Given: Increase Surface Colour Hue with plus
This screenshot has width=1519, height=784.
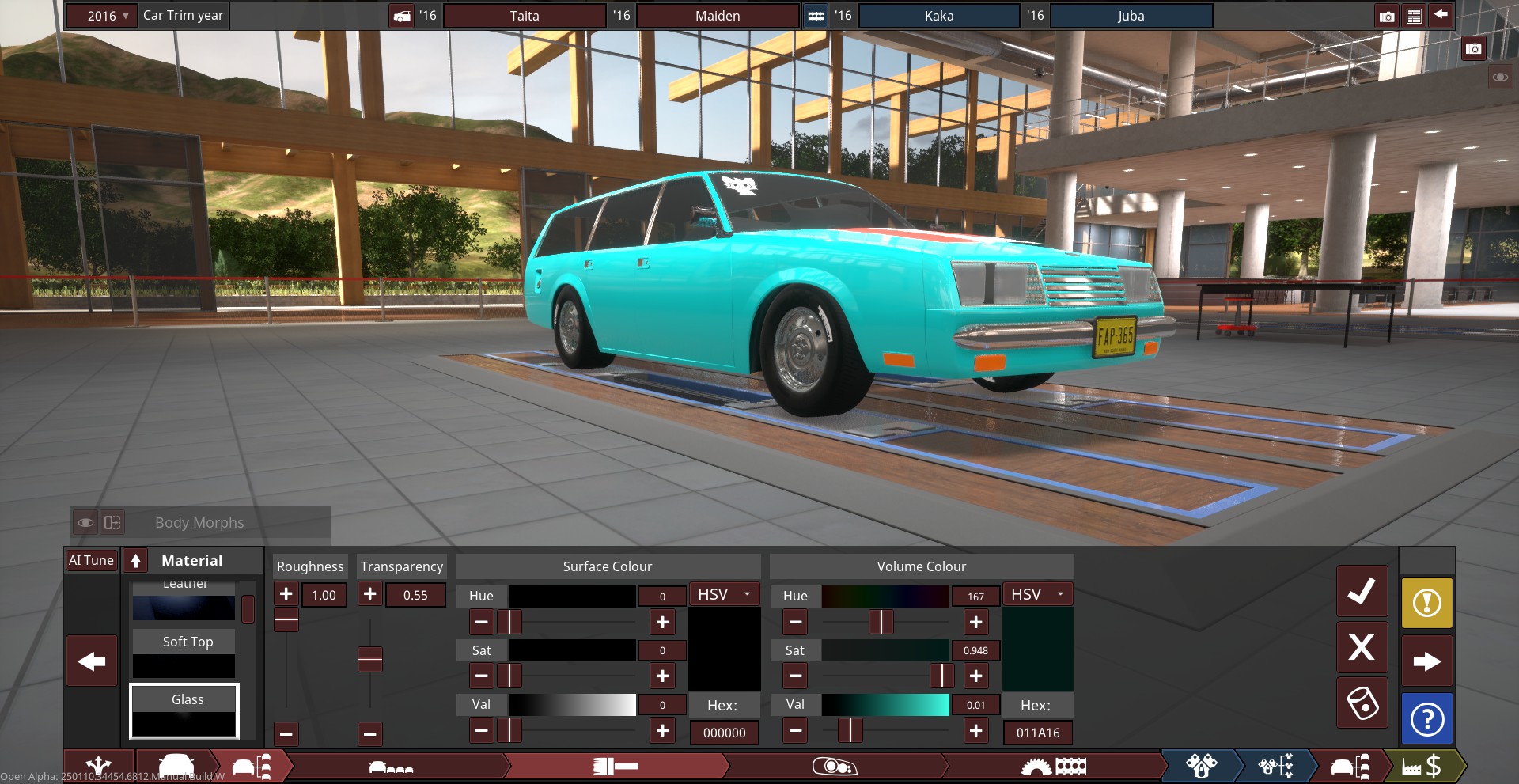Looking at the screenshot, I should point(662,623).
